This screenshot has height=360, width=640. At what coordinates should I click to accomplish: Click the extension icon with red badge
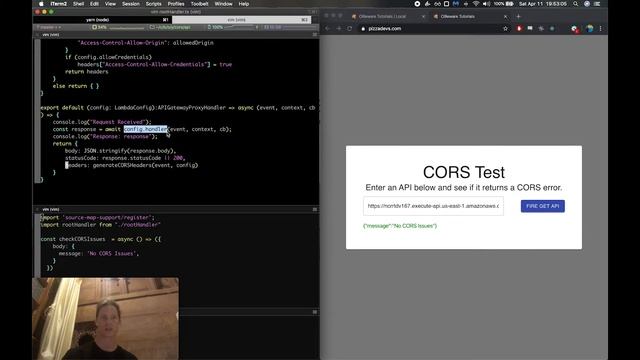[x=575, y=29]
